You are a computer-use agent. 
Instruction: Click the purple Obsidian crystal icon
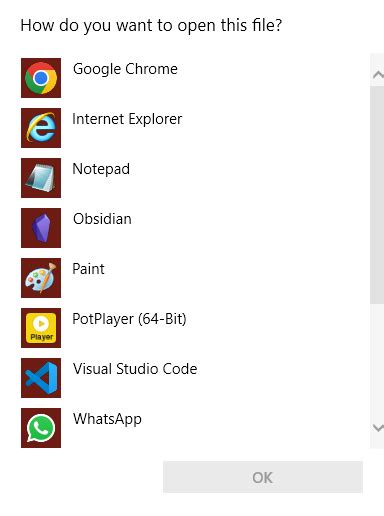[x=41, y=228]
